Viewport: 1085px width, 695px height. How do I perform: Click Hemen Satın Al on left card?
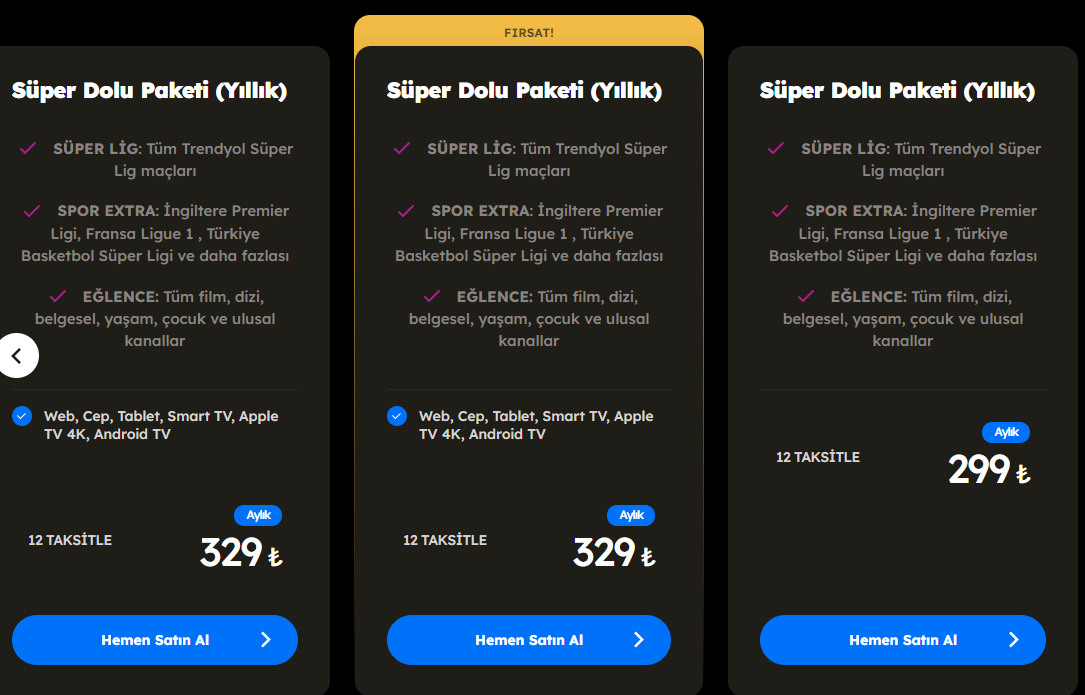point(155,640)
